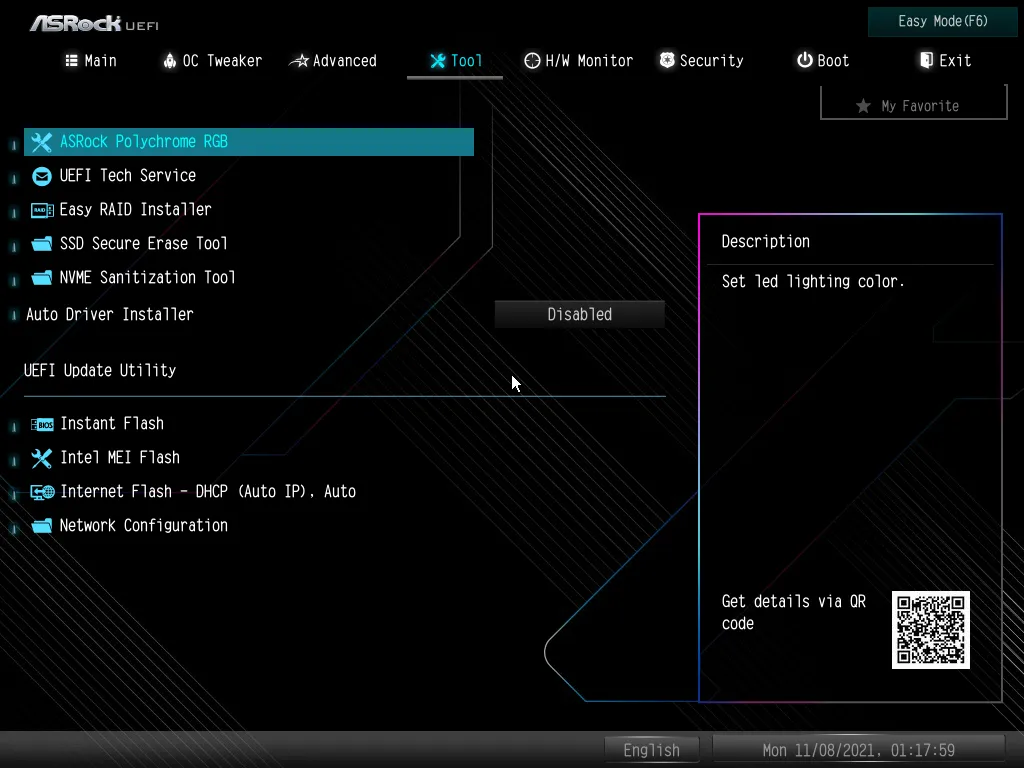
Task: Click the Internet Flash globe icon
Action: point(42,492)
